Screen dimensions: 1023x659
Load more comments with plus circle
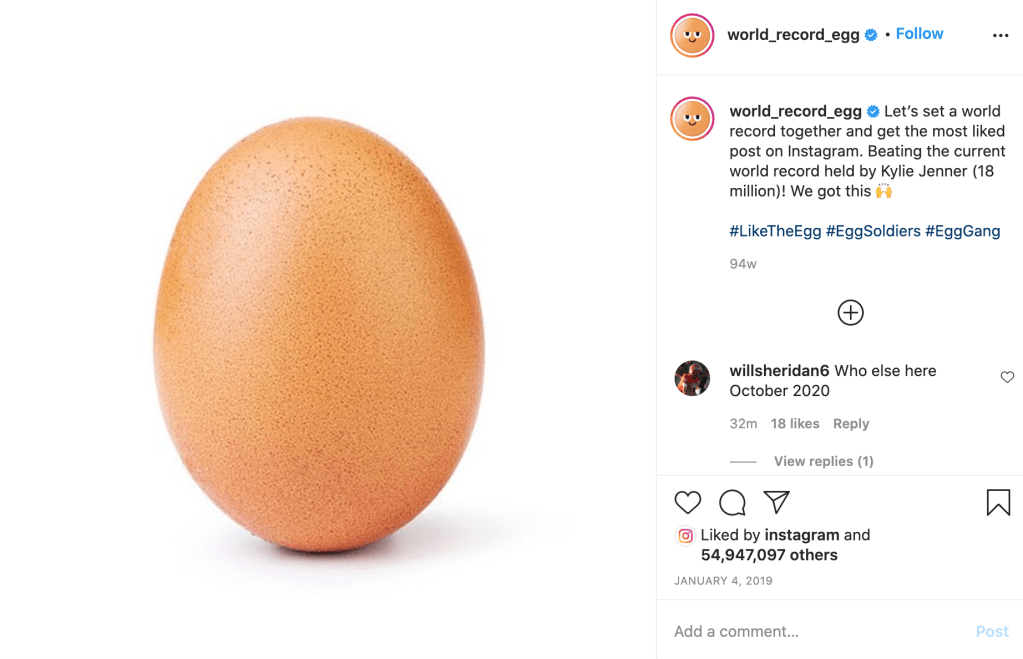[x=850, y=312]
